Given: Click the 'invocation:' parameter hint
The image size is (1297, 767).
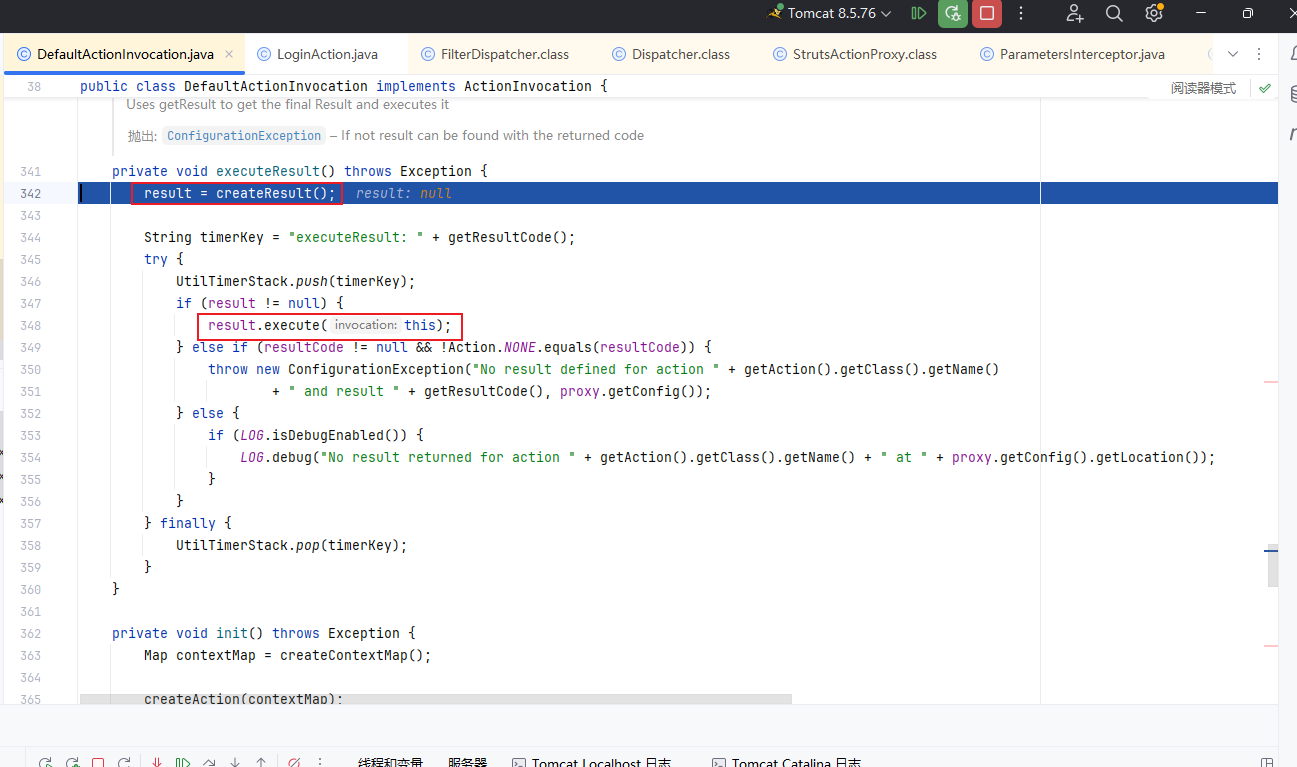Looking at the screenshot, I should click(366, 325).
